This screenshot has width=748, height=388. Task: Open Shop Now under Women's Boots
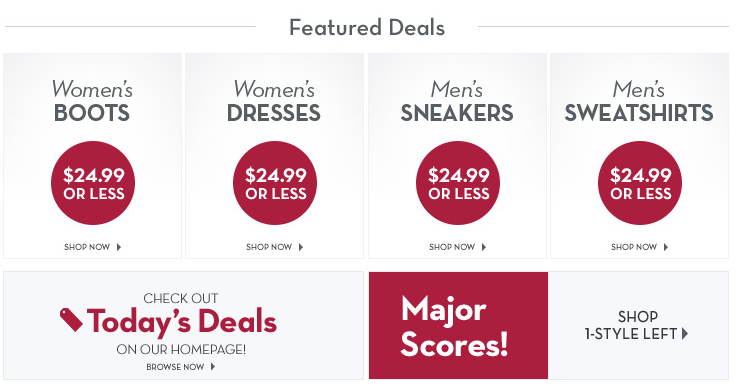pos(87,247)
